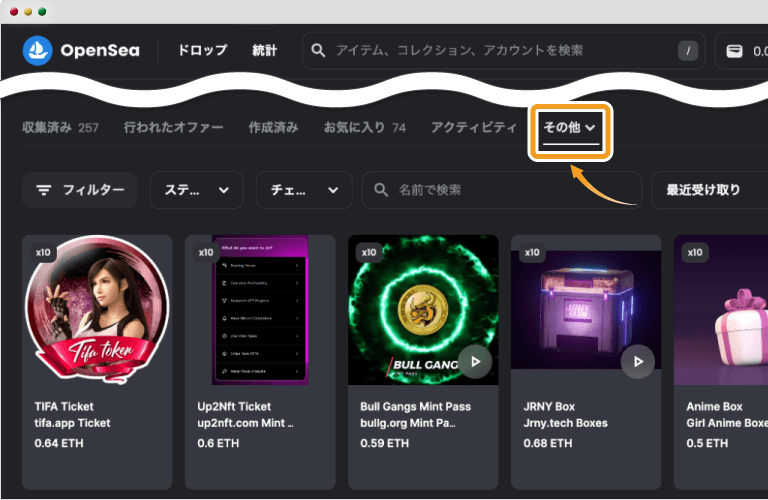Click the Bull Gangs Mint Pass title
Screen dimensions: 768x500
[415, 406]
